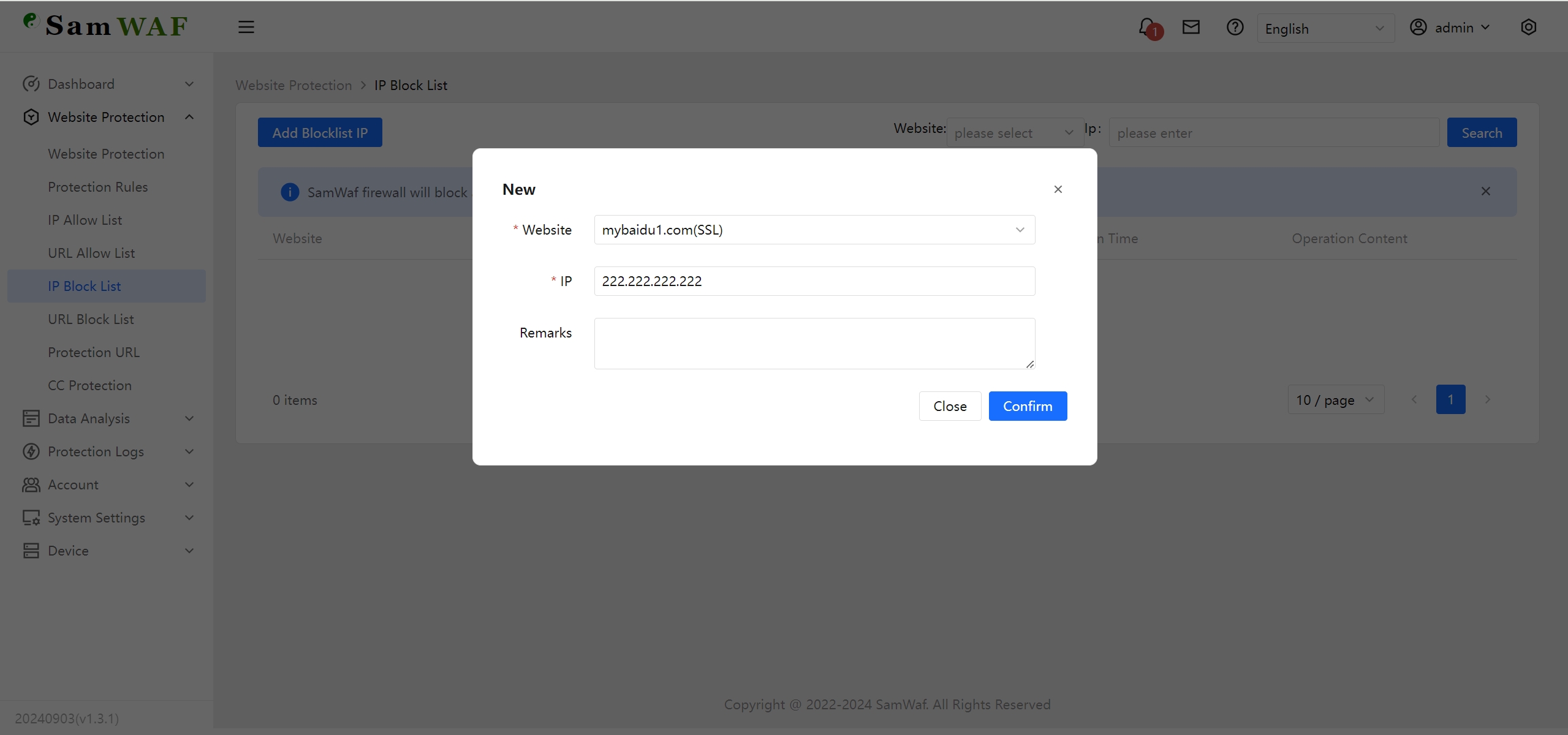Select the CC Protection menu item
Viewport: 1568px width, 735px height.
click(x=89, y=385)
